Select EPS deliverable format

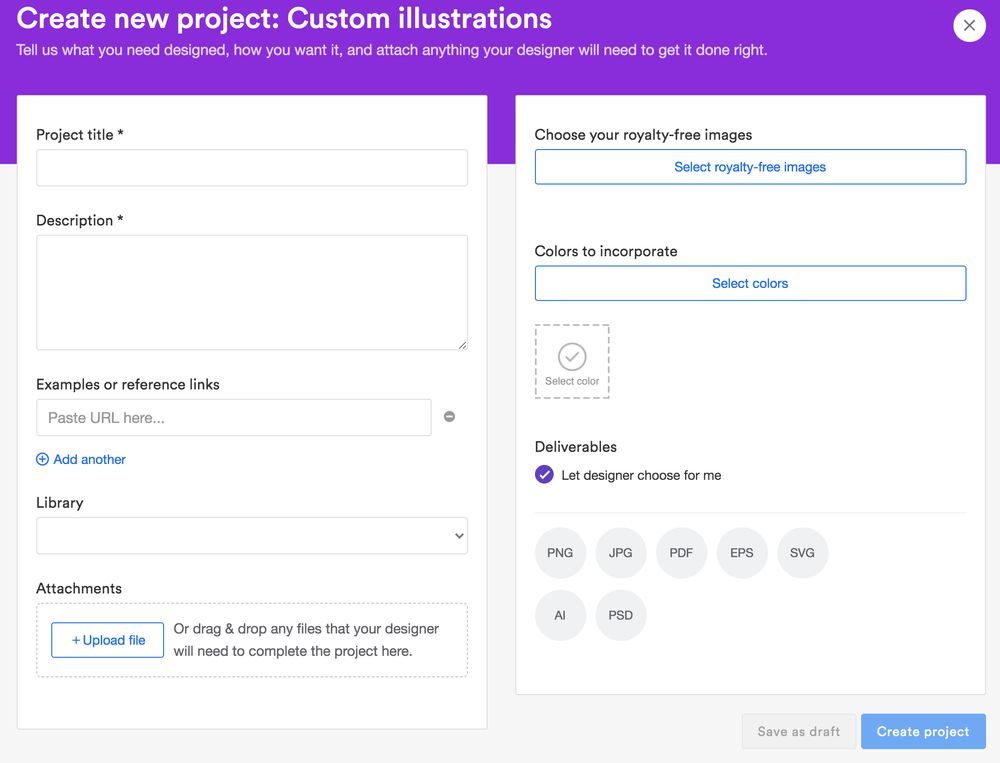pyautogui.click(x=742, y=553)
